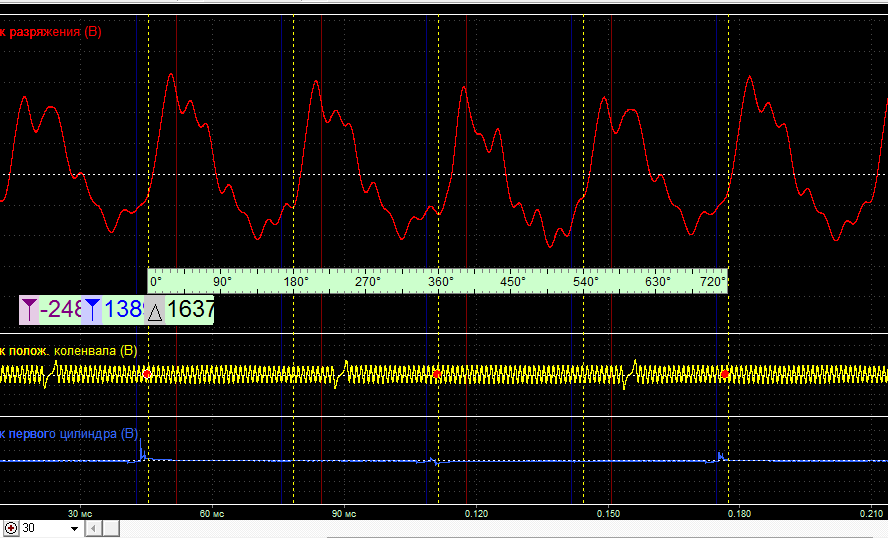888x538 pixels.
Task: Click the empty horizontal scrollbar track
Action: pyautogui.click(x=504, y=528)
